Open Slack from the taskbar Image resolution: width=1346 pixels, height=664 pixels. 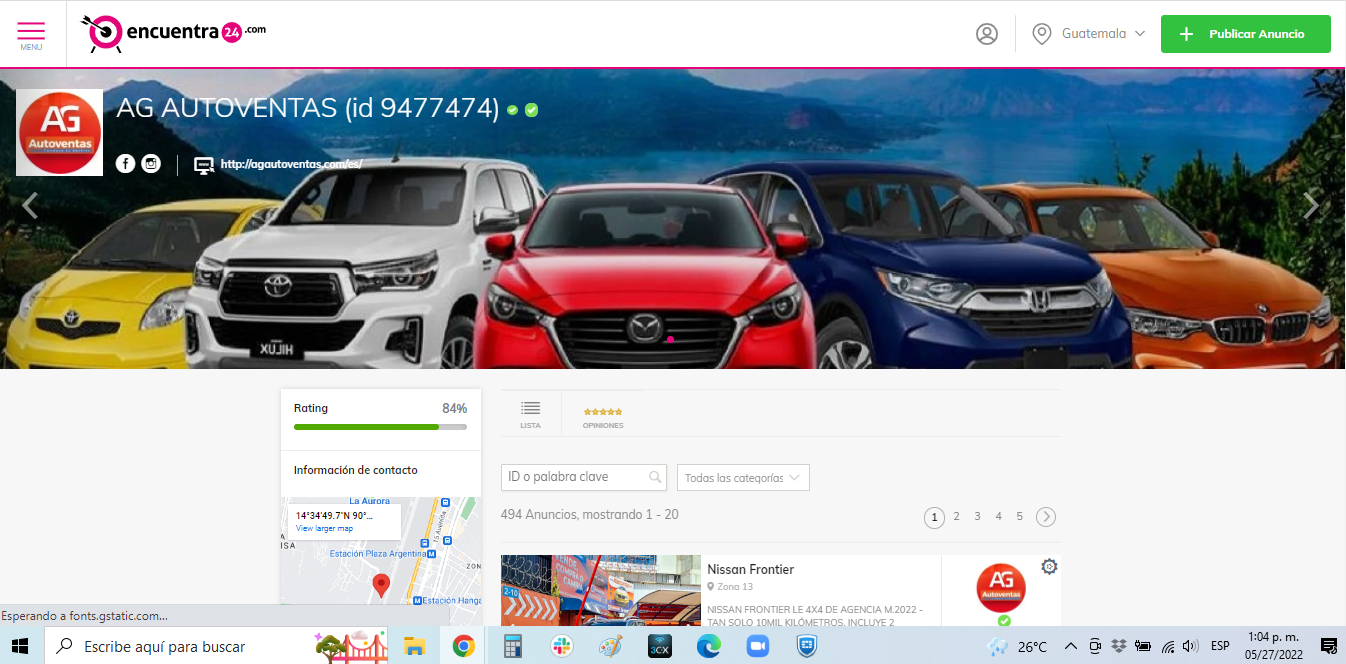(562, 647)
